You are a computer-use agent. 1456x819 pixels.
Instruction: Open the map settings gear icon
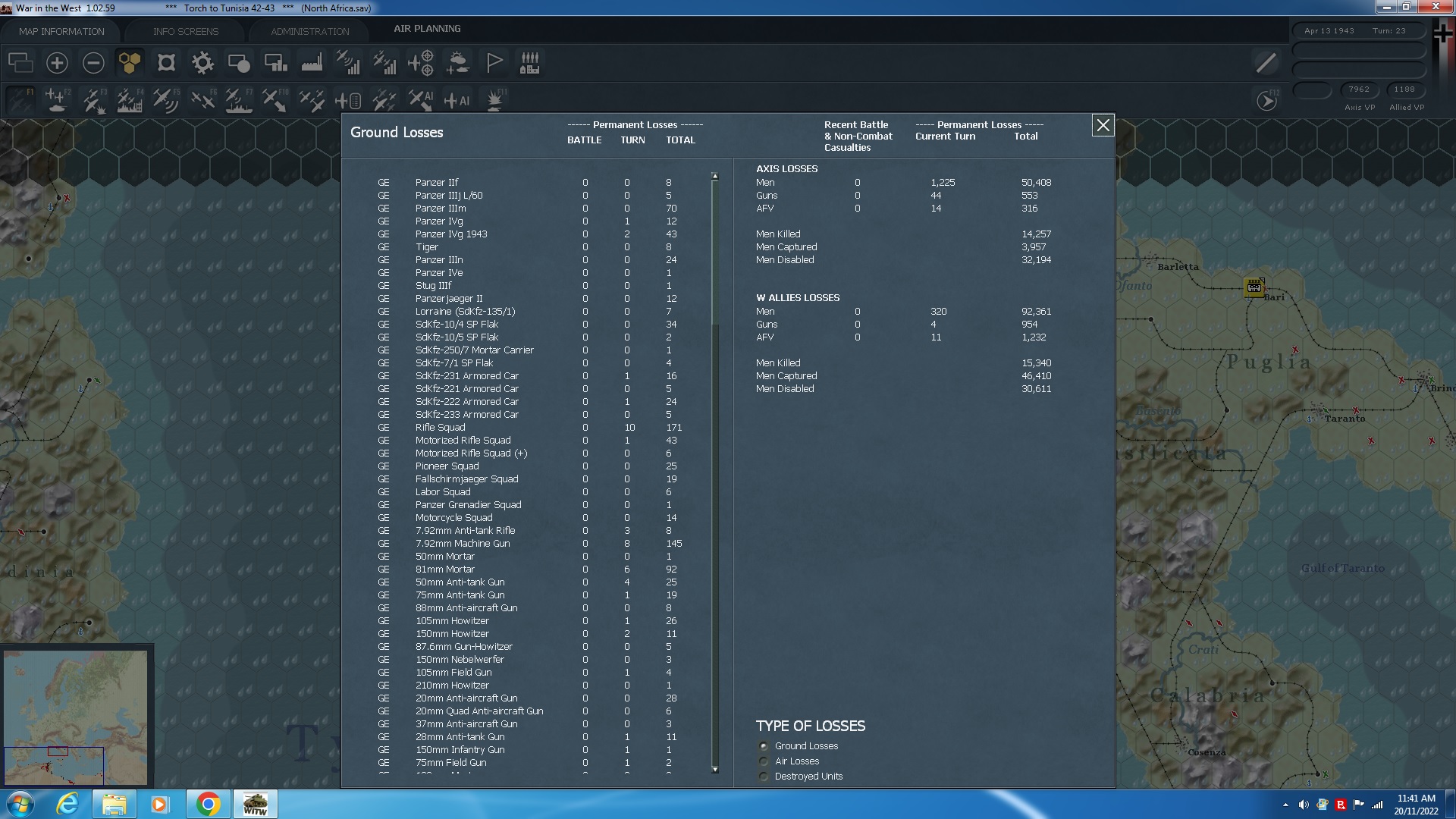(x=202, y=62)
